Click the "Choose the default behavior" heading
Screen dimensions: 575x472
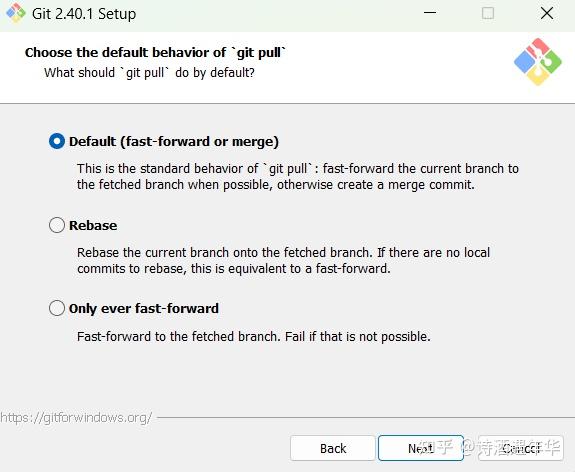(x=155, y=52)
